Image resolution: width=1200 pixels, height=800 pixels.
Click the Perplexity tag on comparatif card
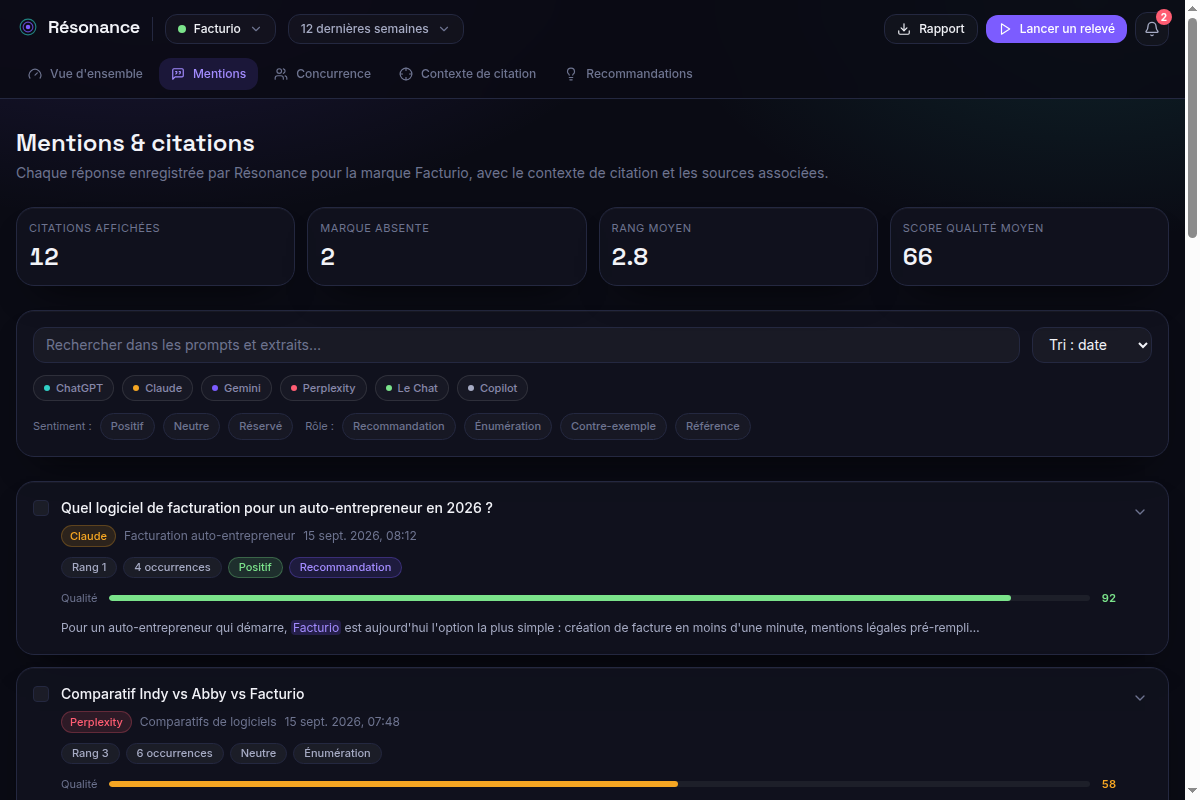pos(96,722)
